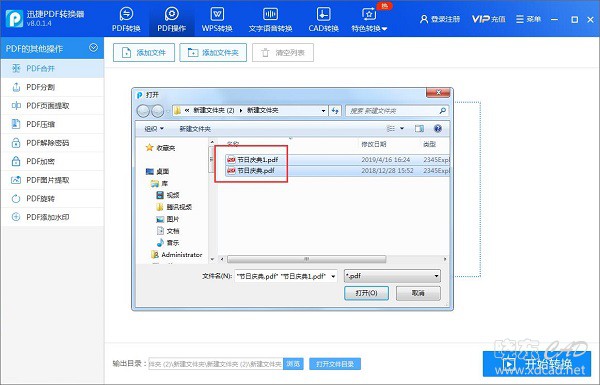600x385 pixels.
Task: Click 打开文件目录 button
Action: (x=335, y=364)
